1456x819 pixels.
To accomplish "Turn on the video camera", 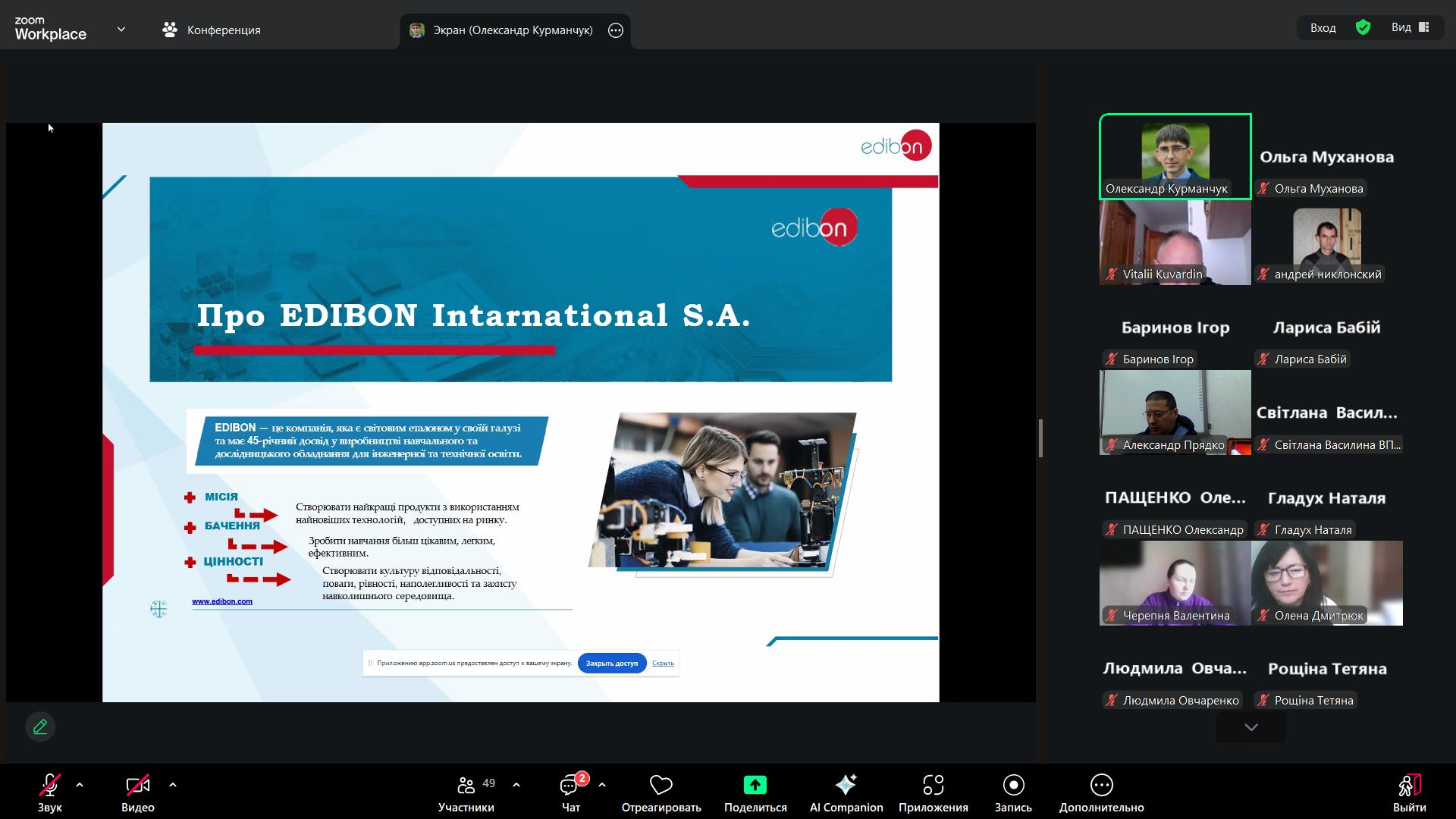I will 137,785.
